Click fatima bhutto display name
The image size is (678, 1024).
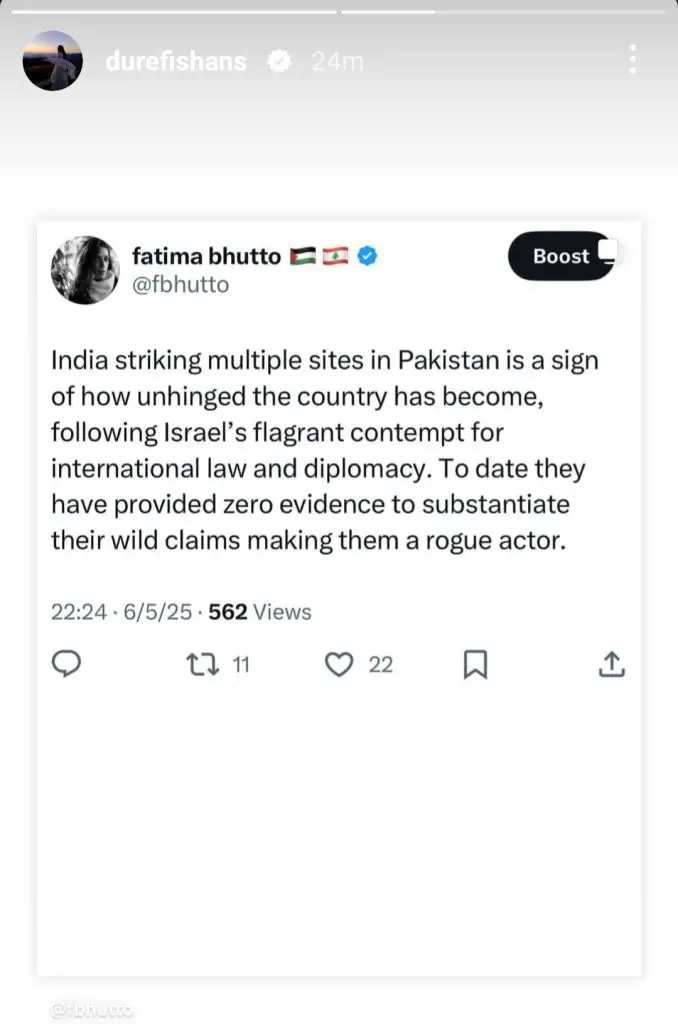click(208, 256)
